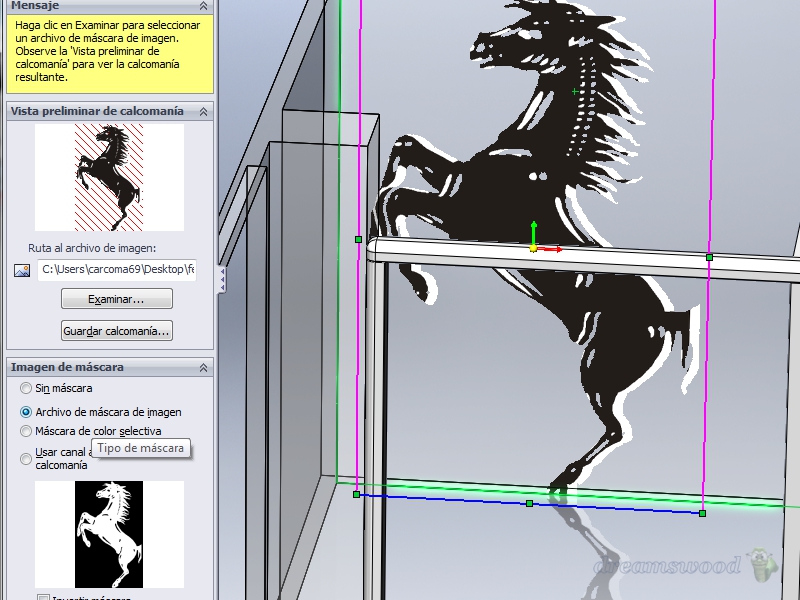The width and height of the screenshot is (800, 600).
Task: Click the decal's right edge green handle
Action: 709,258
